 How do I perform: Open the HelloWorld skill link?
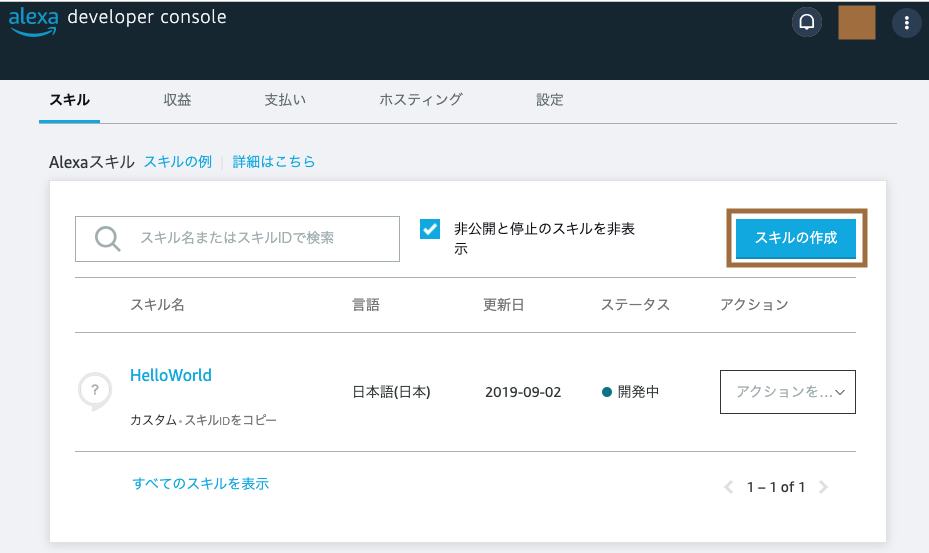tap(171, 375)
